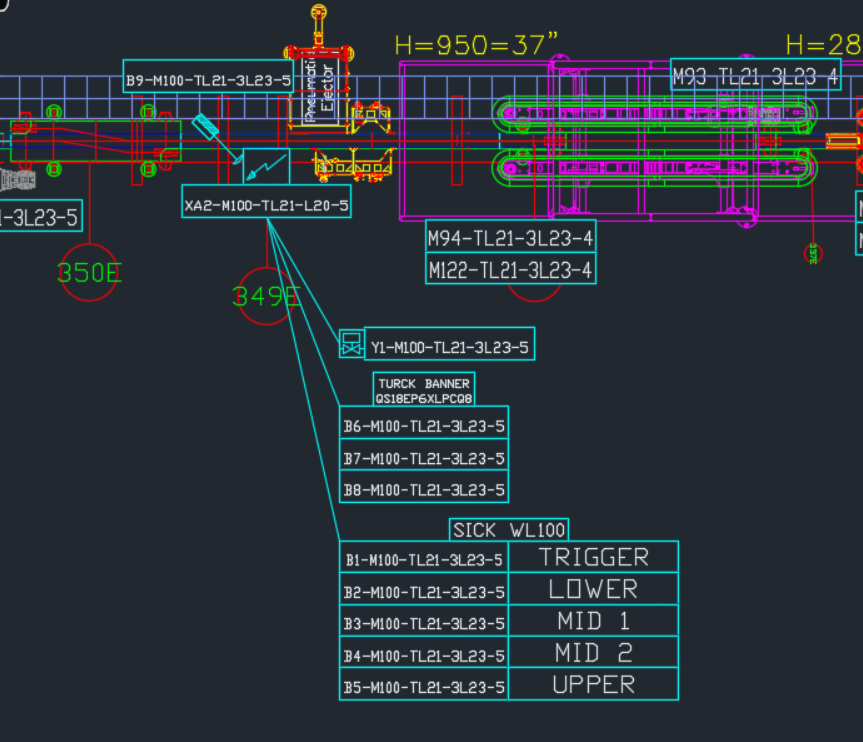The height and width of the screenshot is (742, 863).
Task: Select the B5-M100-TL21-3L23-5 cell
Action: (424, 684)
